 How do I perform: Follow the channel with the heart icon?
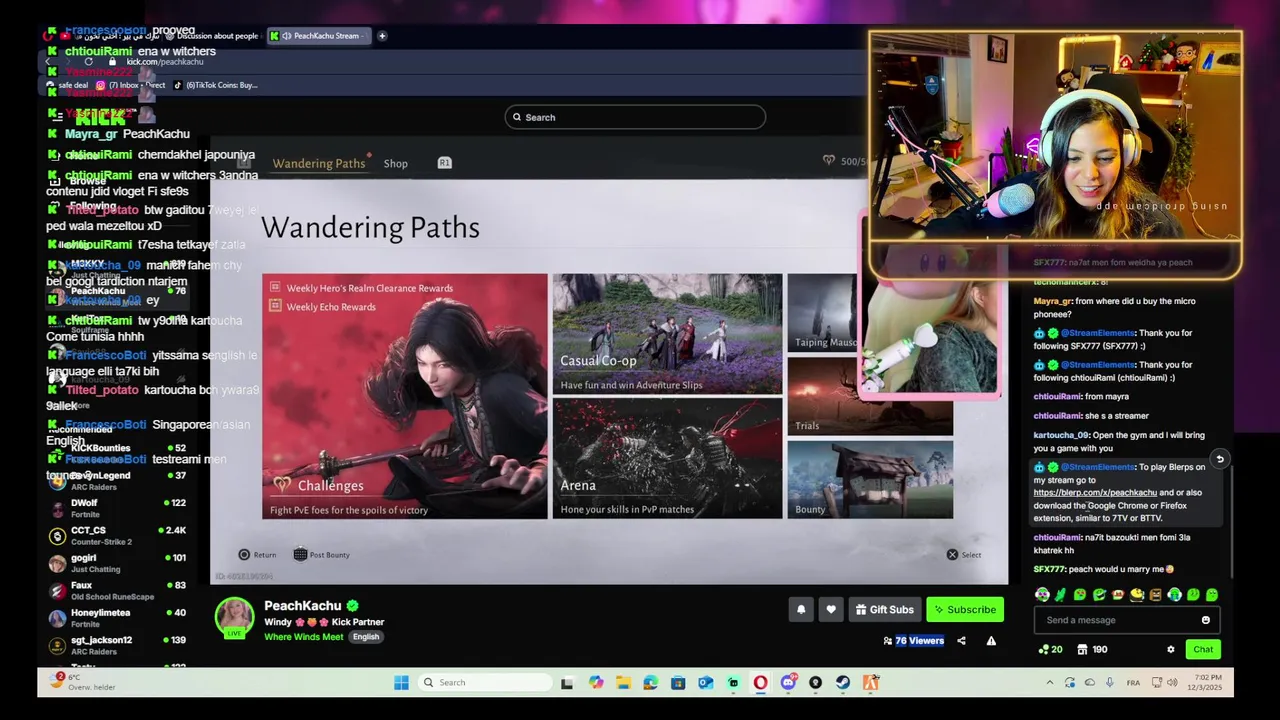(831, 609)
